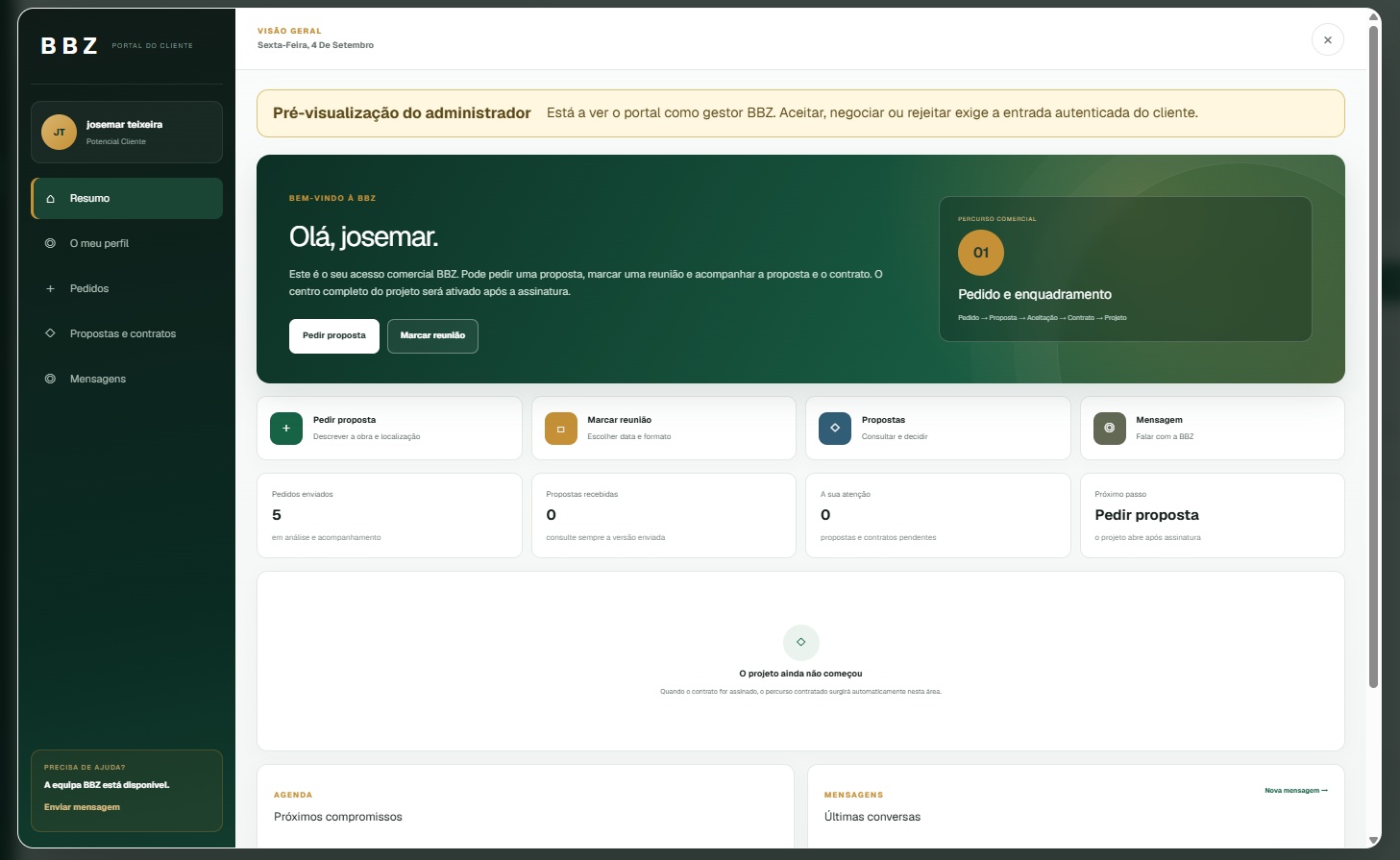Click the diamond icon beside Propostas e contratos
The image size is (1400, 860).
coord(50,334)
